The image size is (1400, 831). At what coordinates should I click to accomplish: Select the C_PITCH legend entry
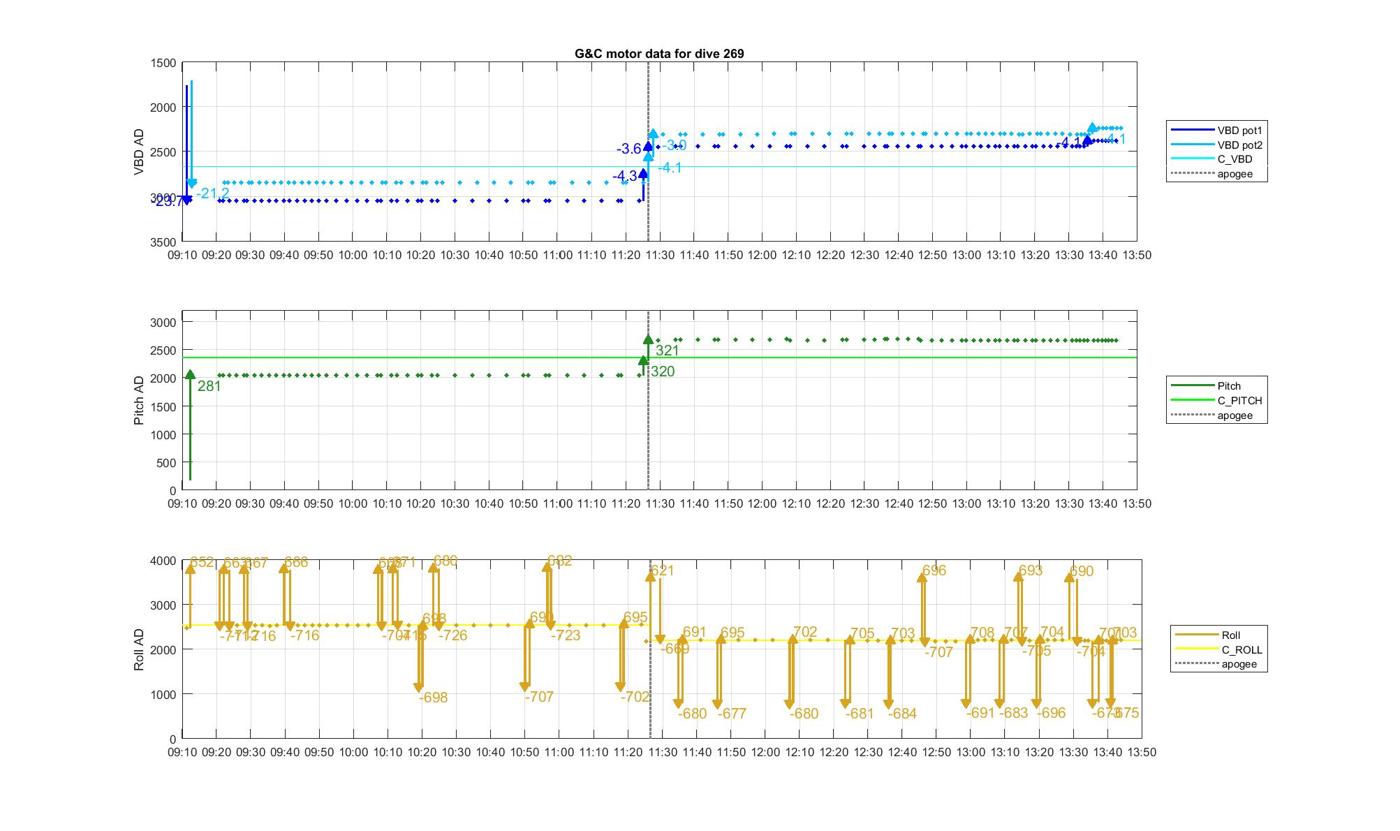1216,401
